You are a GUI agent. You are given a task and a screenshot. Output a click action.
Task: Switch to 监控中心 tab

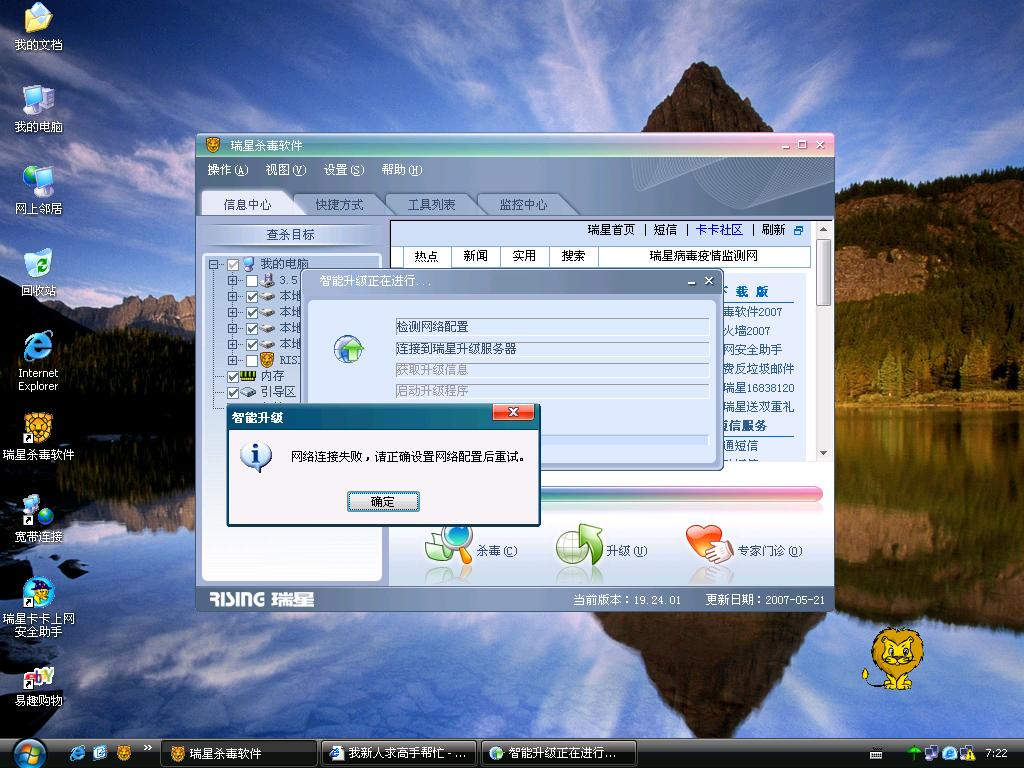pyautogui.click(x=523, y=204)
